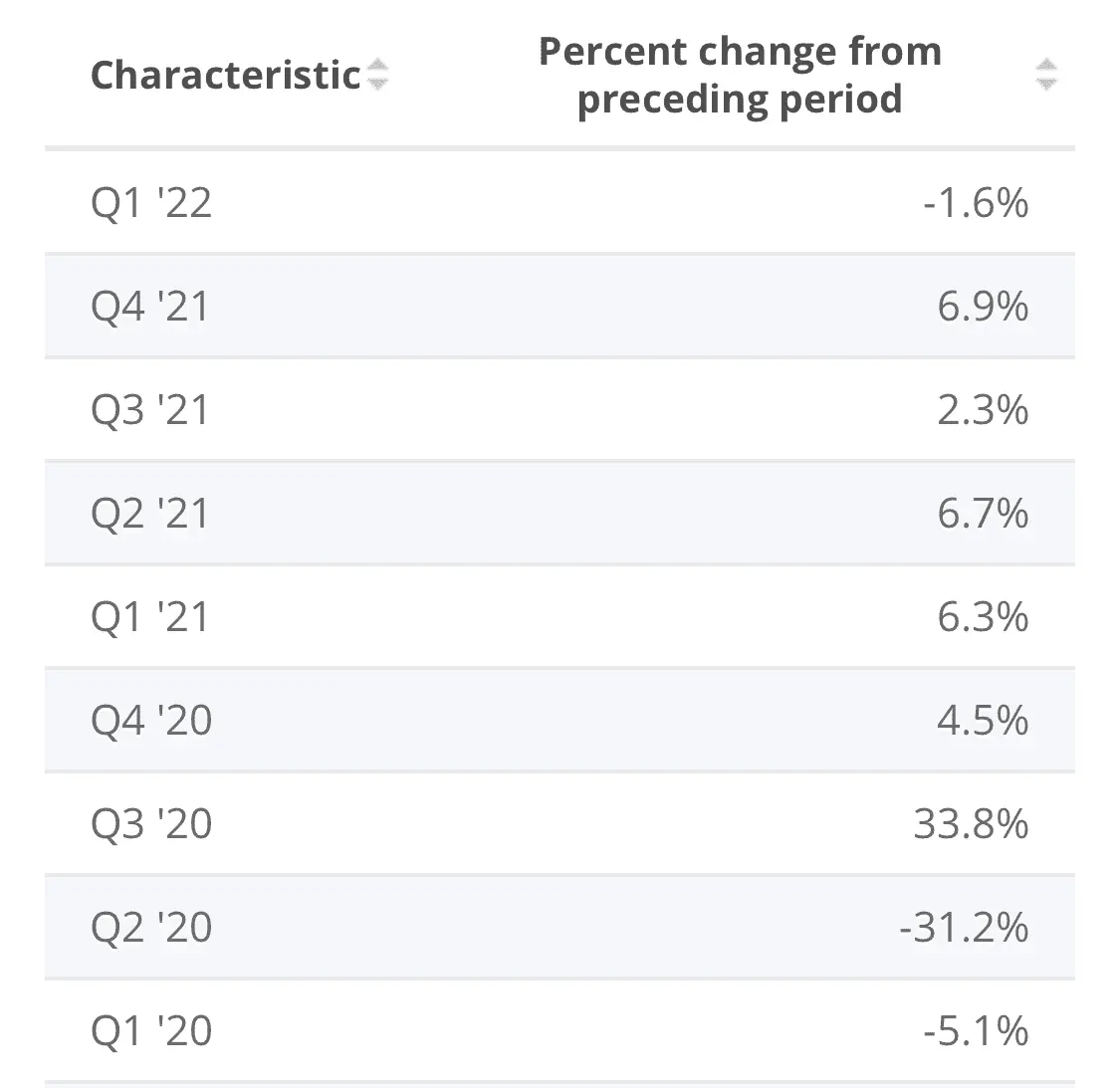Click the -1.6% value cell
This screenshot has height=1088, width=1120.
pyautogui.click(x=976, y=203)
